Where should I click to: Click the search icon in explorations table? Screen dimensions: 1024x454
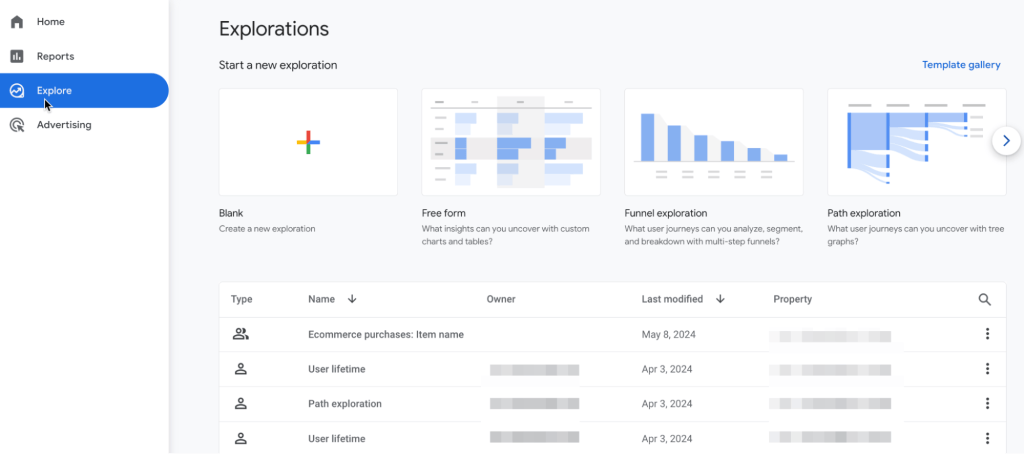985,299
